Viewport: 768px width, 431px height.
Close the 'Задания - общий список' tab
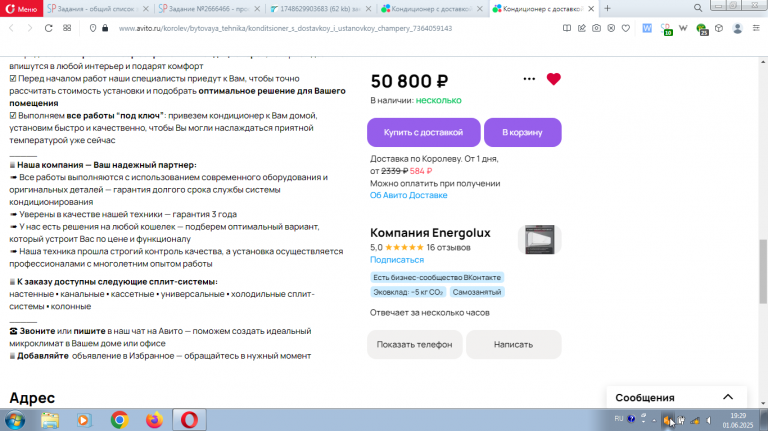(145, 9)
